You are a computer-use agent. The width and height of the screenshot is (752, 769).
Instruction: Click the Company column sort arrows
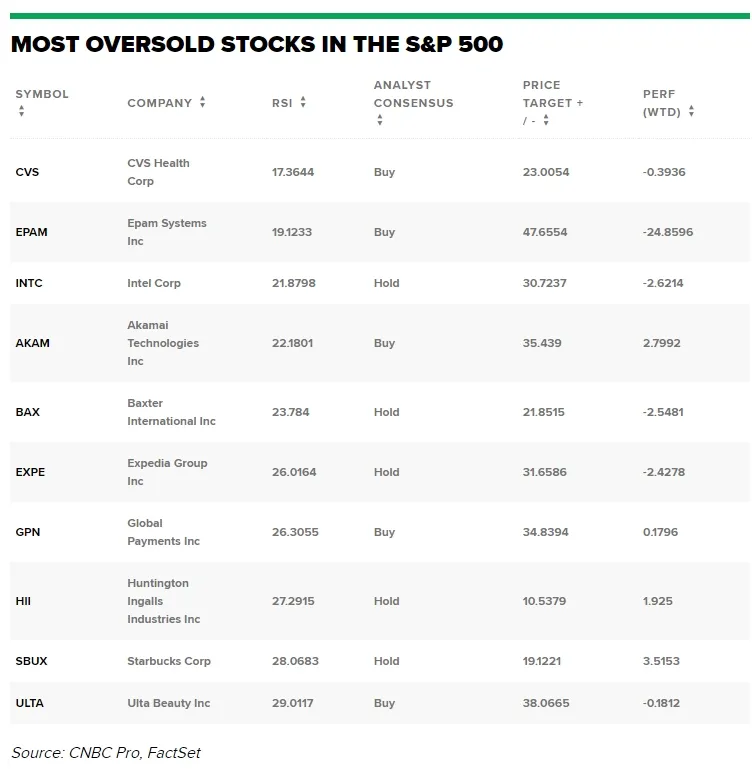[x=203, y=102]
